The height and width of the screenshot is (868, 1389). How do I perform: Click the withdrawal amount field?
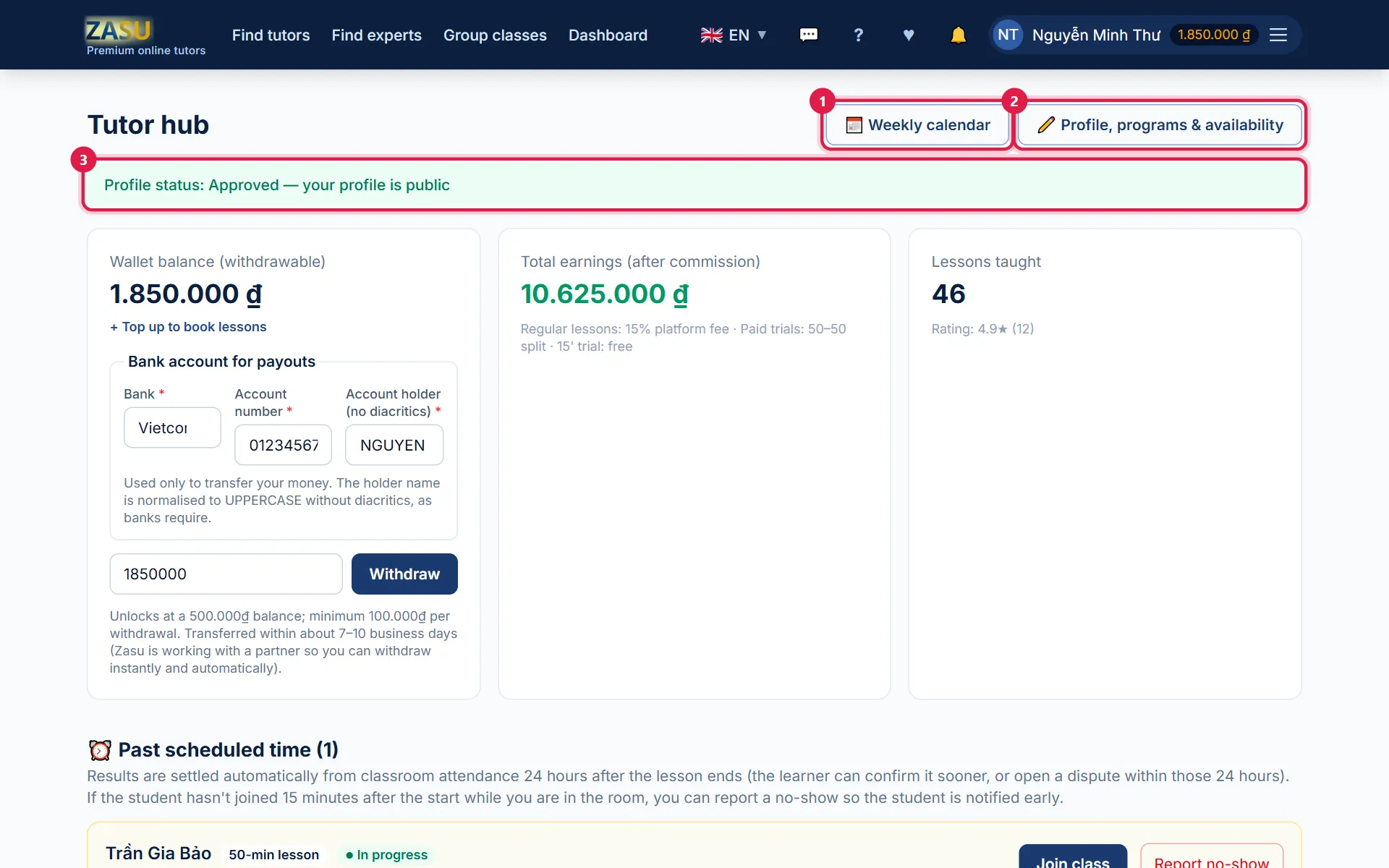[226, 574]
